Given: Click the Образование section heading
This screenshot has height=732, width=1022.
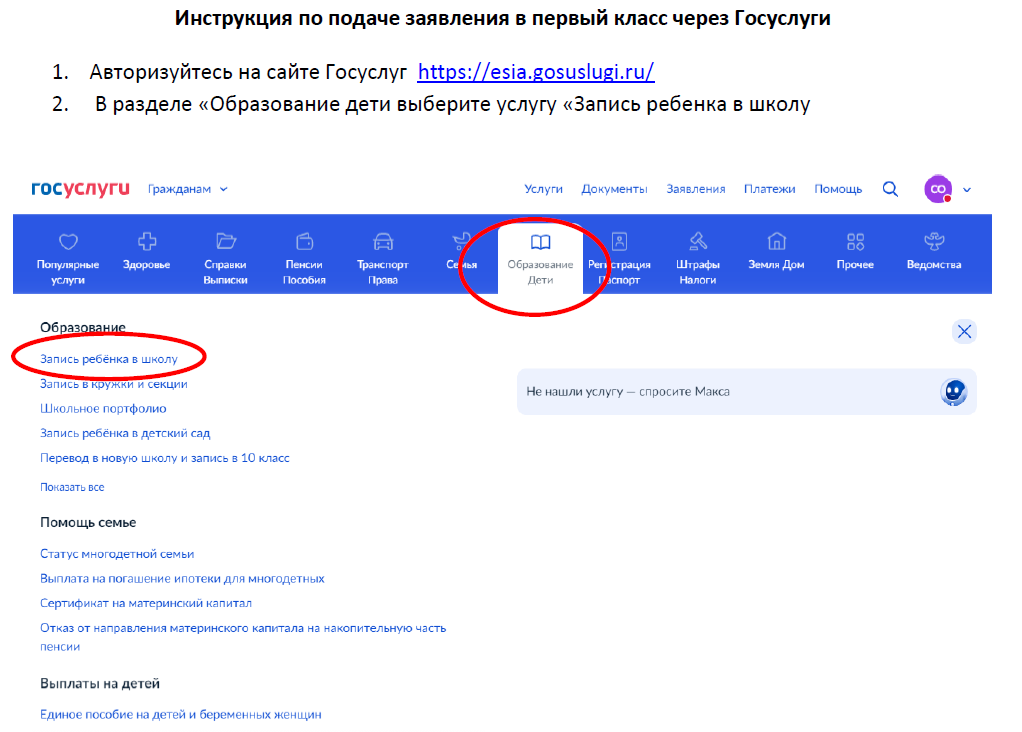Looking at the screenshot, I should pyautogui.click(x=83, y=327).
